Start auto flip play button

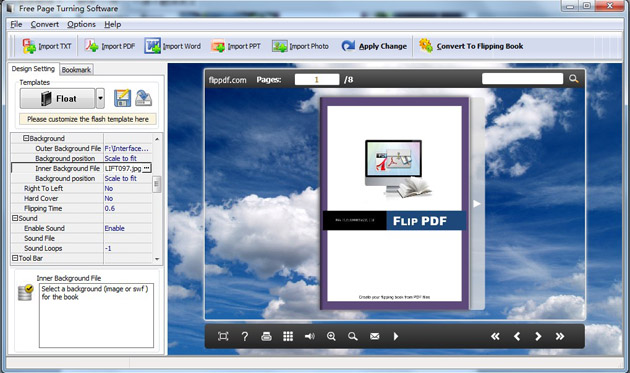[396, 336]
